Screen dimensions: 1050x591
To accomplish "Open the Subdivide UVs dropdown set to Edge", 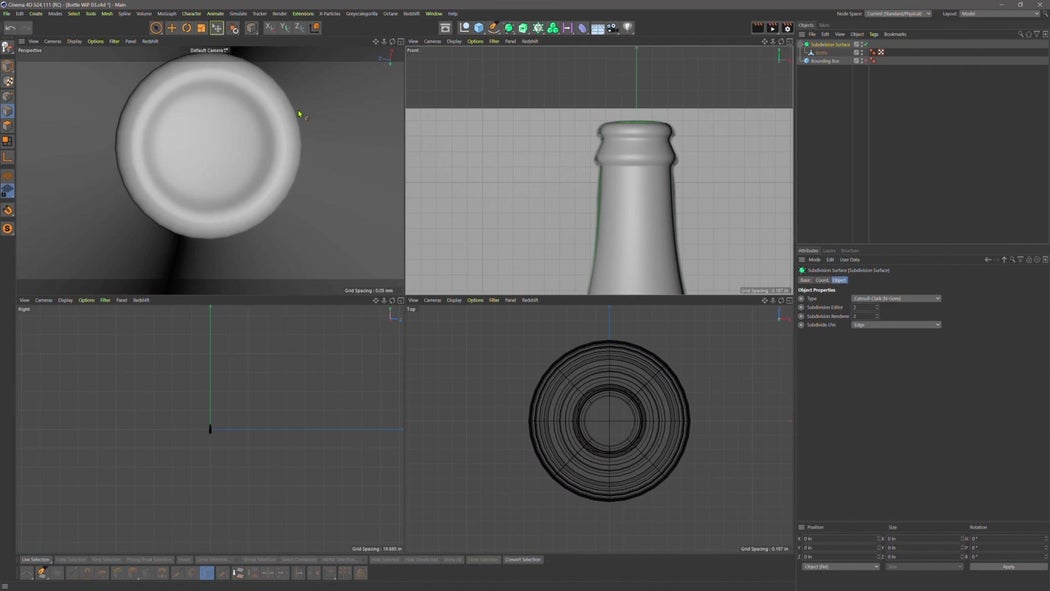I will [895, 324].
